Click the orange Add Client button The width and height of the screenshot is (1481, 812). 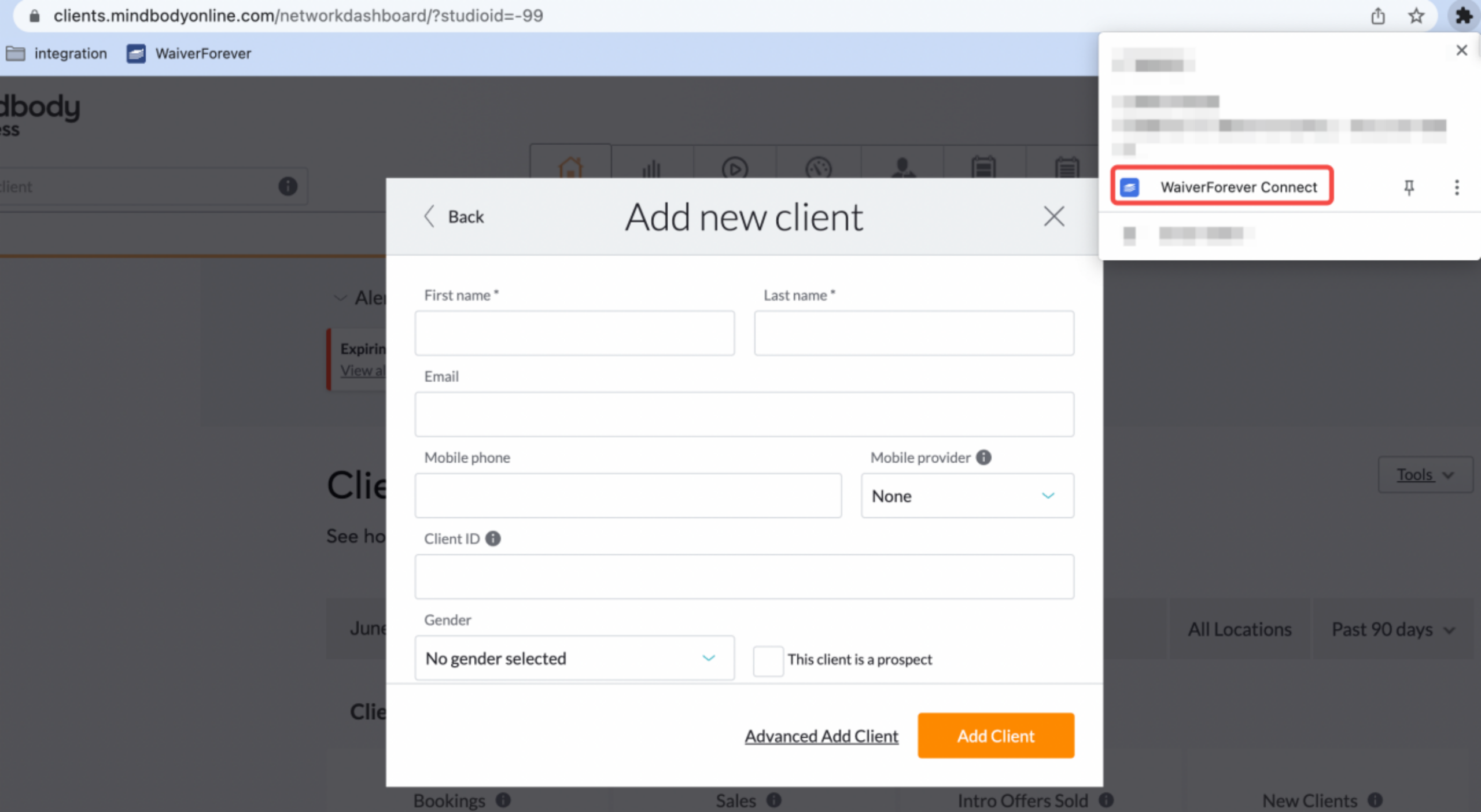pos(996,735)
